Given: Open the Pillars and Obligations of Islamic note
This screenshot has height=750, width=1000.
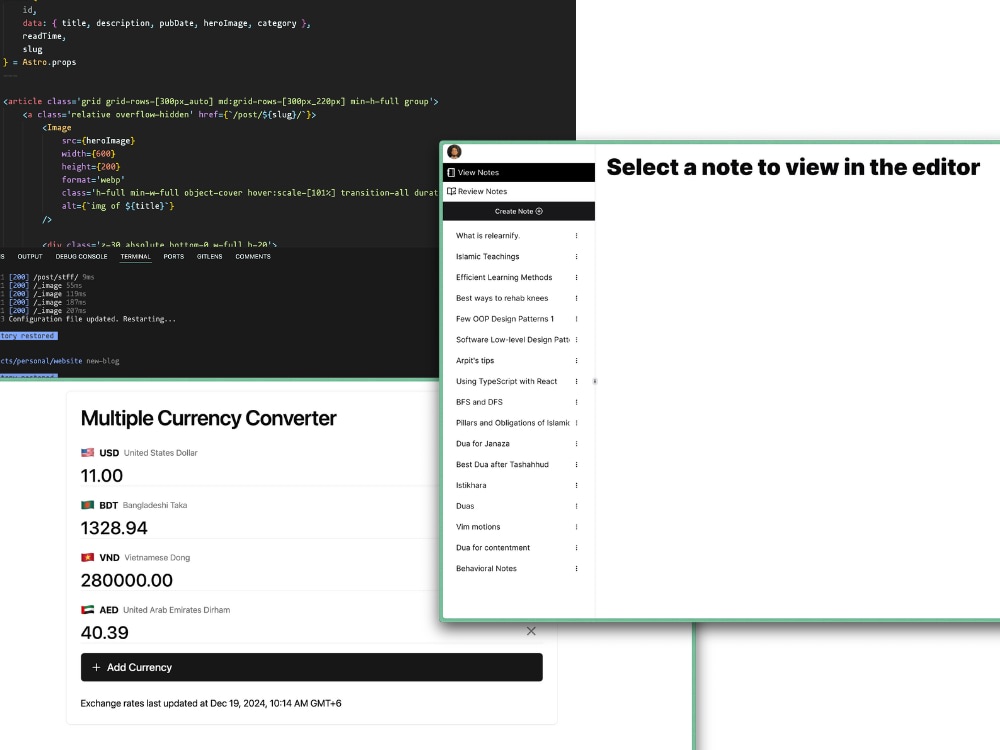Looking at the screenshot, I should (x=513, y=423).
